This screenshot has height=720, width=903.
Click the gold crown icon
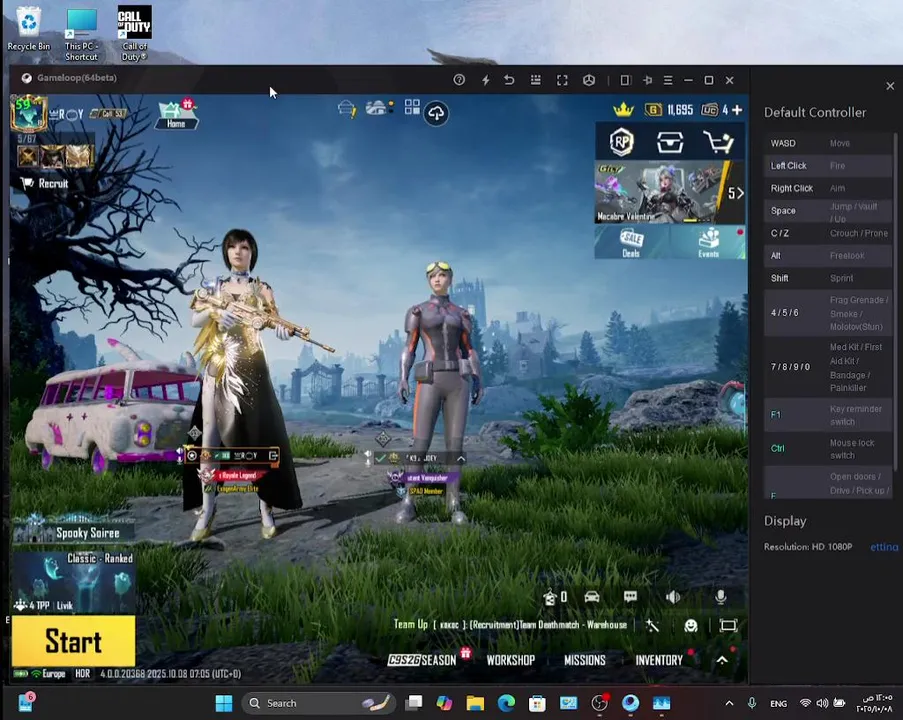(x=623, y=109)
